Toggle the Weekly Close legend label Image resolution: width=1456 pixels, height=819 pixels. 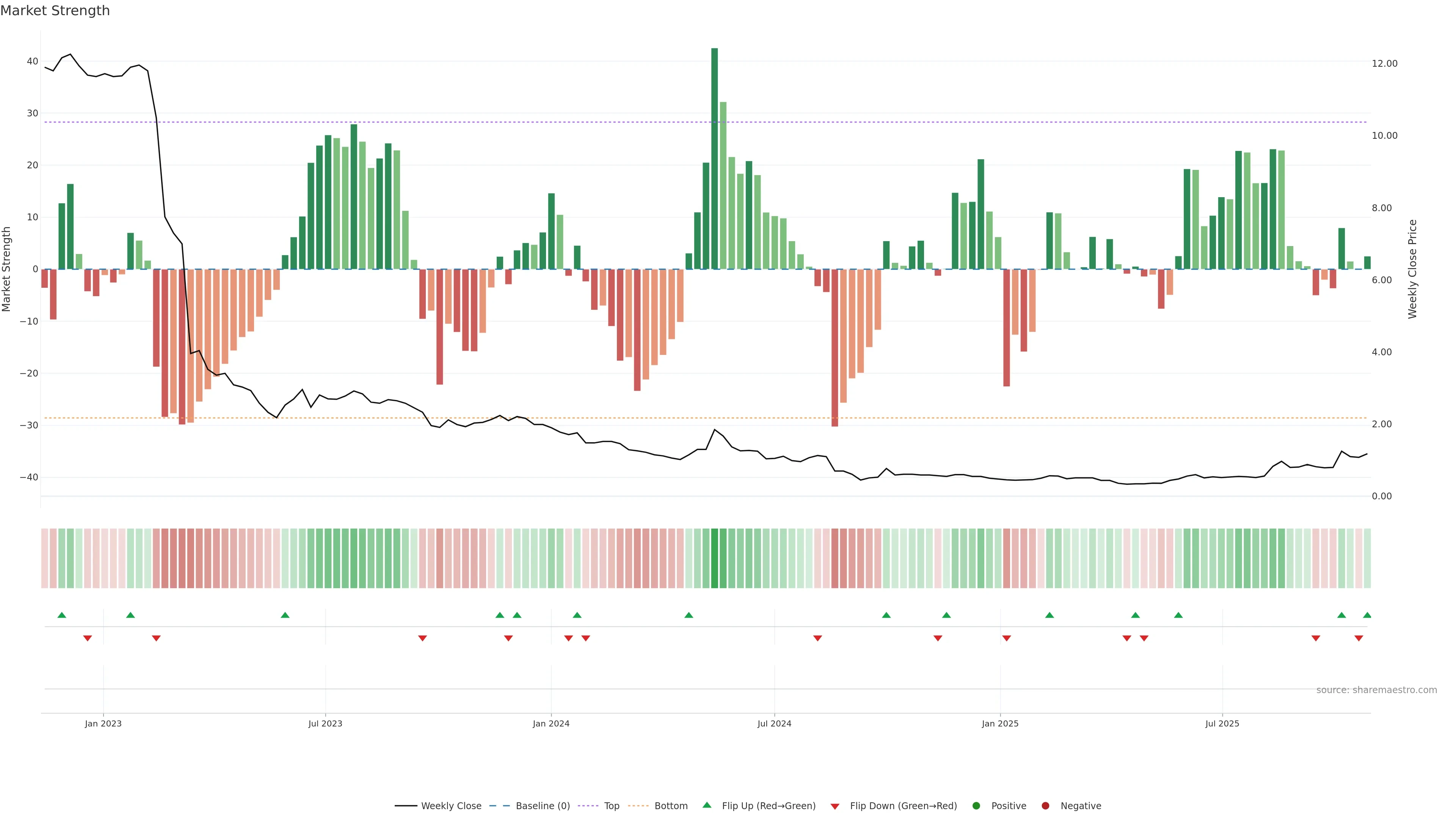coord(451,806)
